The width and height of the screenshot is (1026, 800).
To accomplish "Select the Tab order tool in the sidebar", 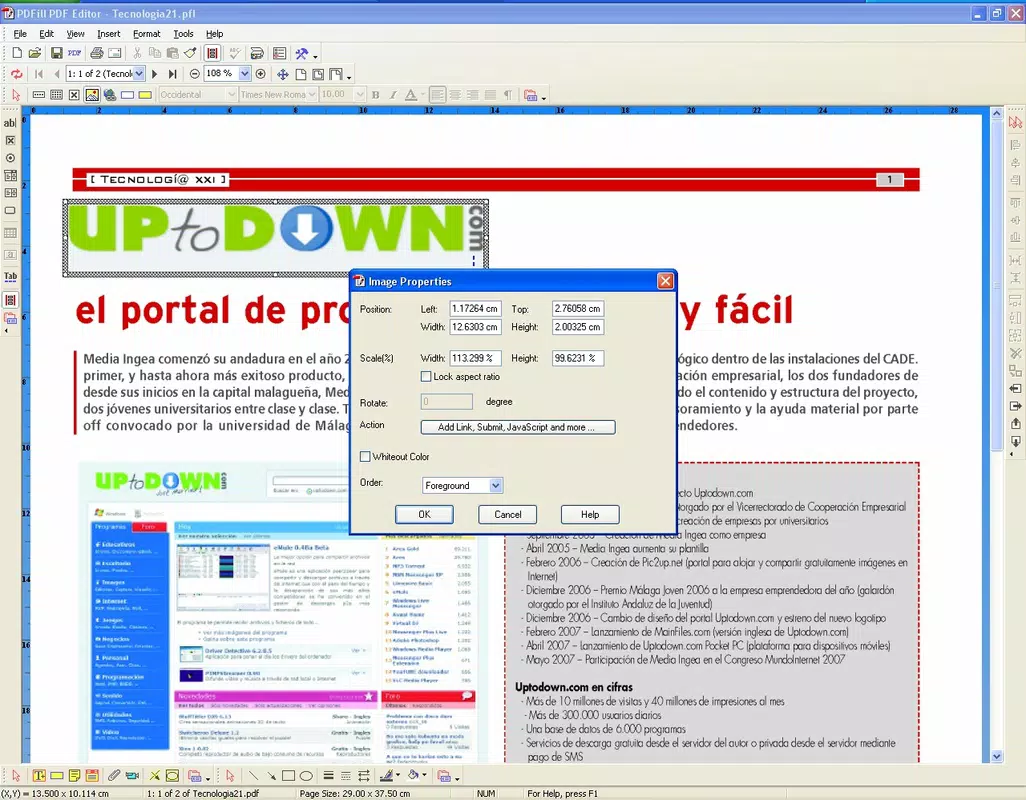I will tap(10, 276).
